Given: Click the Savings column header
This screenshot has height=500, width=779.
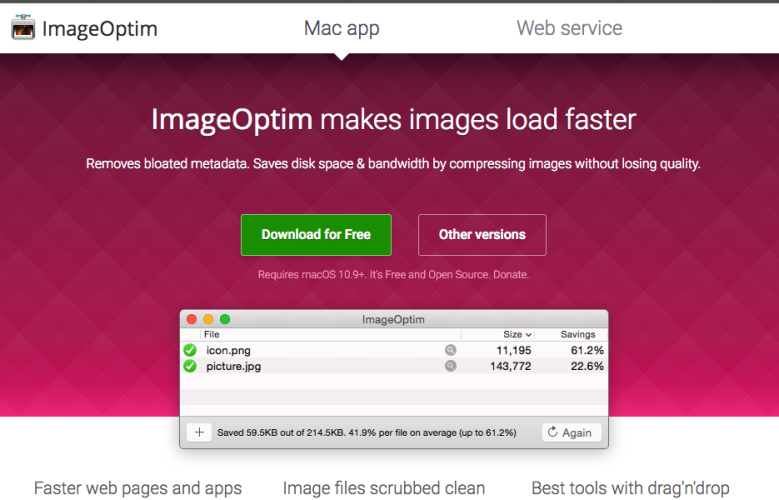Looking at the screenshot, I should [578, 334].
